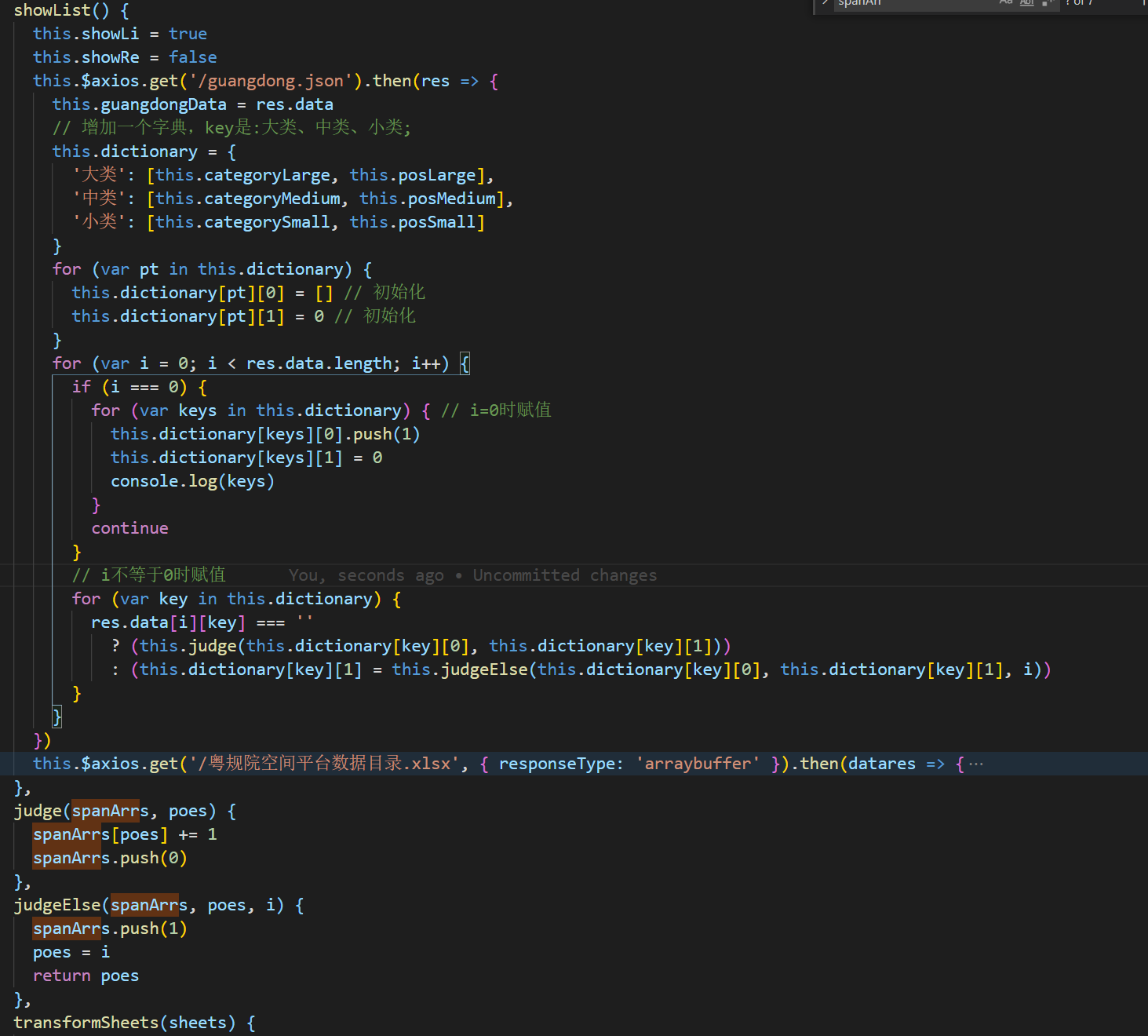
Task: Click the "'arraybuffer'" response type value
Action: [698, 764]
